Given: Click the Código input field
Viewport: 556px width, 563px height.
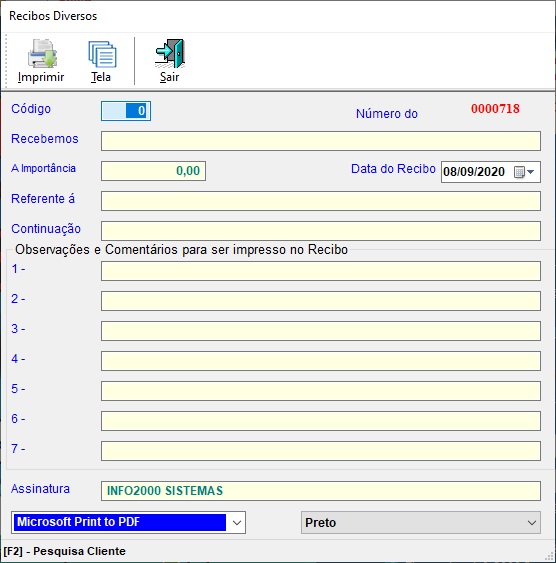Looking at the screenshot, I should pos(126,111).
